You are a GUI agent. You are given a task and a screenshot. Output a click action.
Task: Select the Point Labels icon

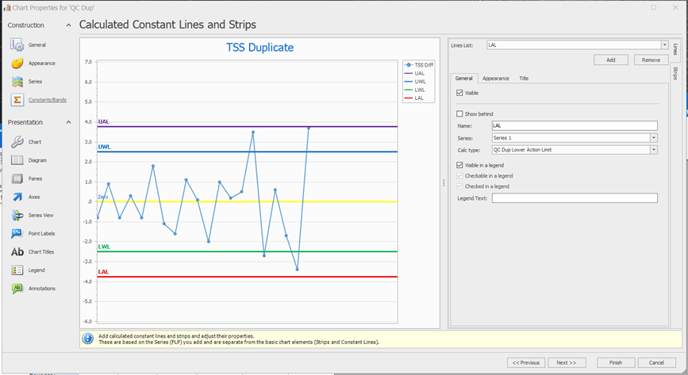17,233
